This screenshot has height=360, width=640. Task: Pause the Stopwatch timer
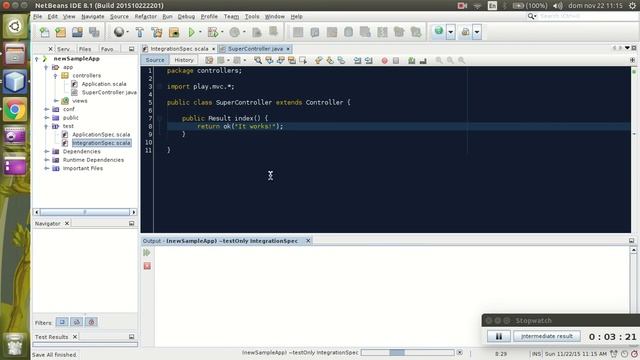tap(498, 336)
